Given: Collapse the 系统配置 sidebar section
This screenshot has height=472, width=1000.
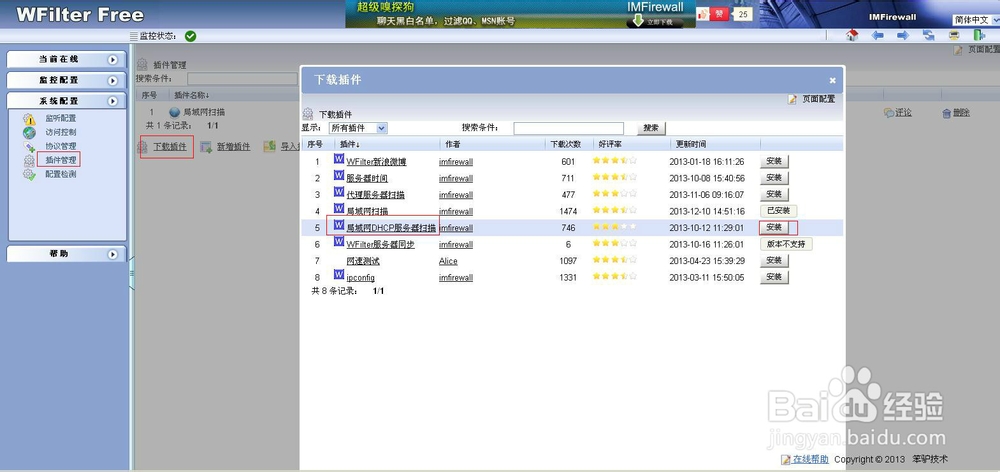Looking at the screenshot, I should (113, 101).
